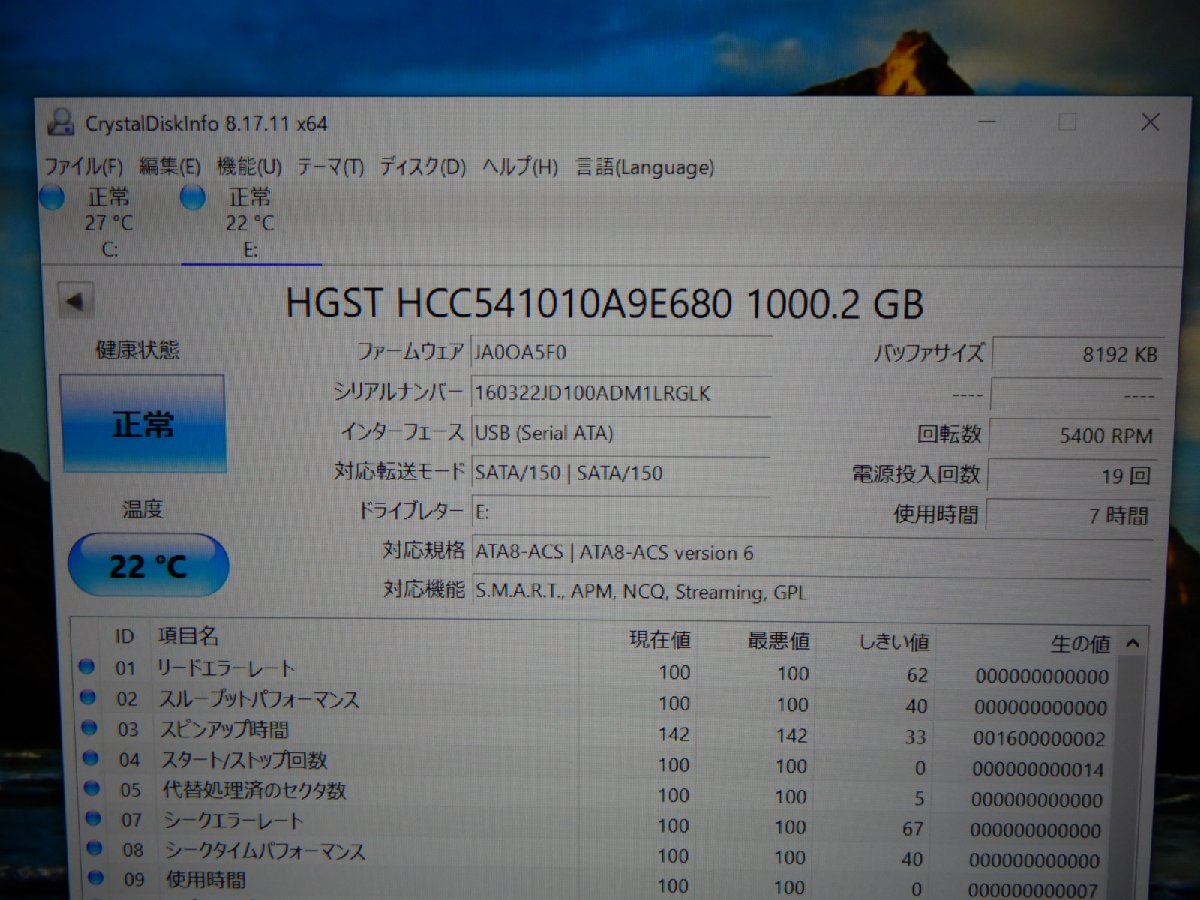
Task: Click the power on hours value 7 時間
Action: click(1072, 516)
